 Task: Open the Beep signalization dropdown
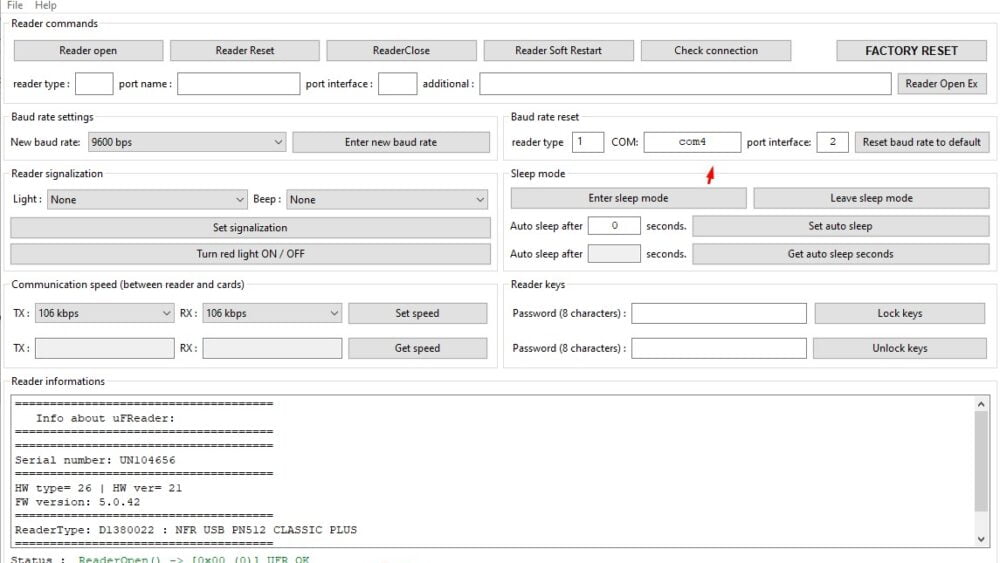pyautogui.click(x=387, y=200)
